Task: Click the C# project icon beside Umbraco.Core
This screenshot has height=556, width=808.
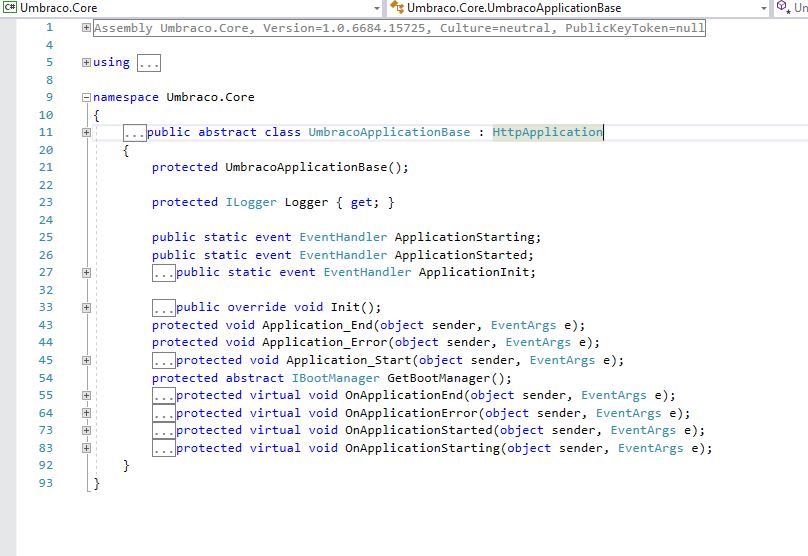Action: (10, 8)
